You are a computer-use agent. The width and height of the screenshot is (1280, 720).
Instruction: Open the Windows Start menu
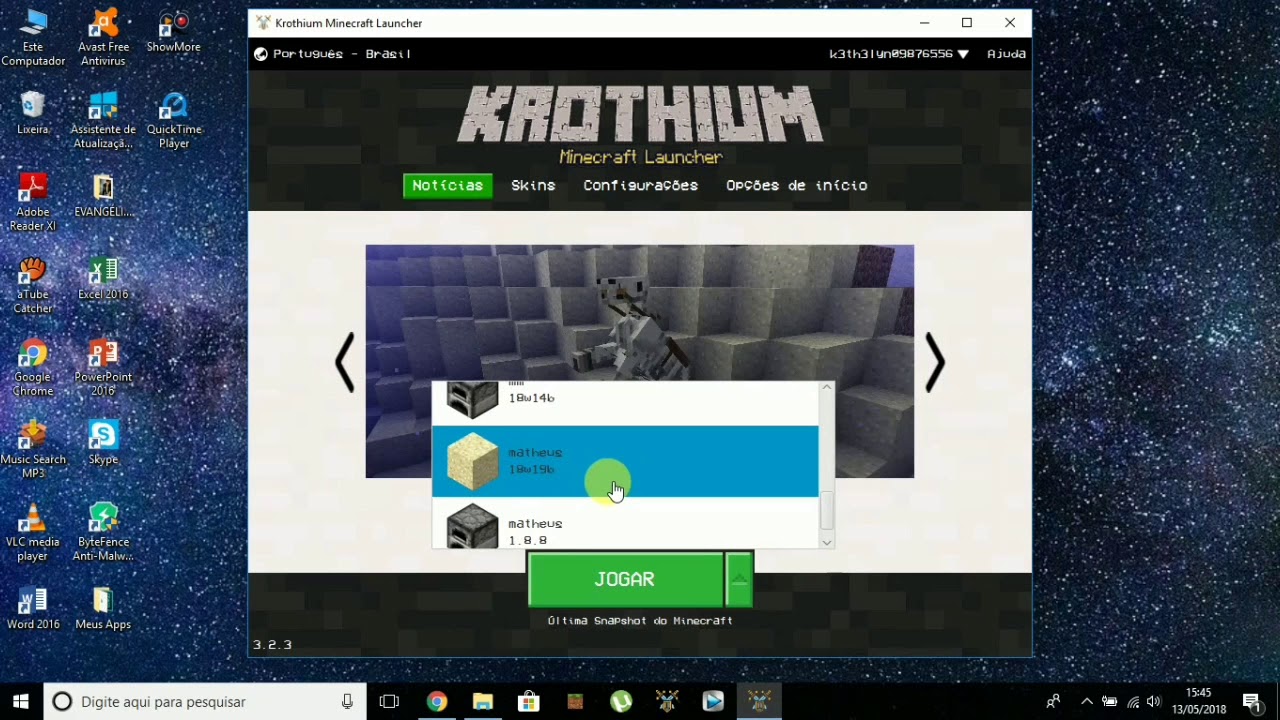pyautogui.click(x=21, y=702)
